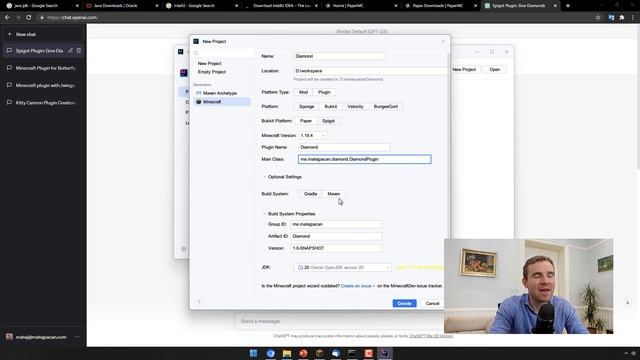Image resolution: width=640 pixels, height=360 pixels.
Task: Choose the Bukkit platform
Action: point(331,107)
